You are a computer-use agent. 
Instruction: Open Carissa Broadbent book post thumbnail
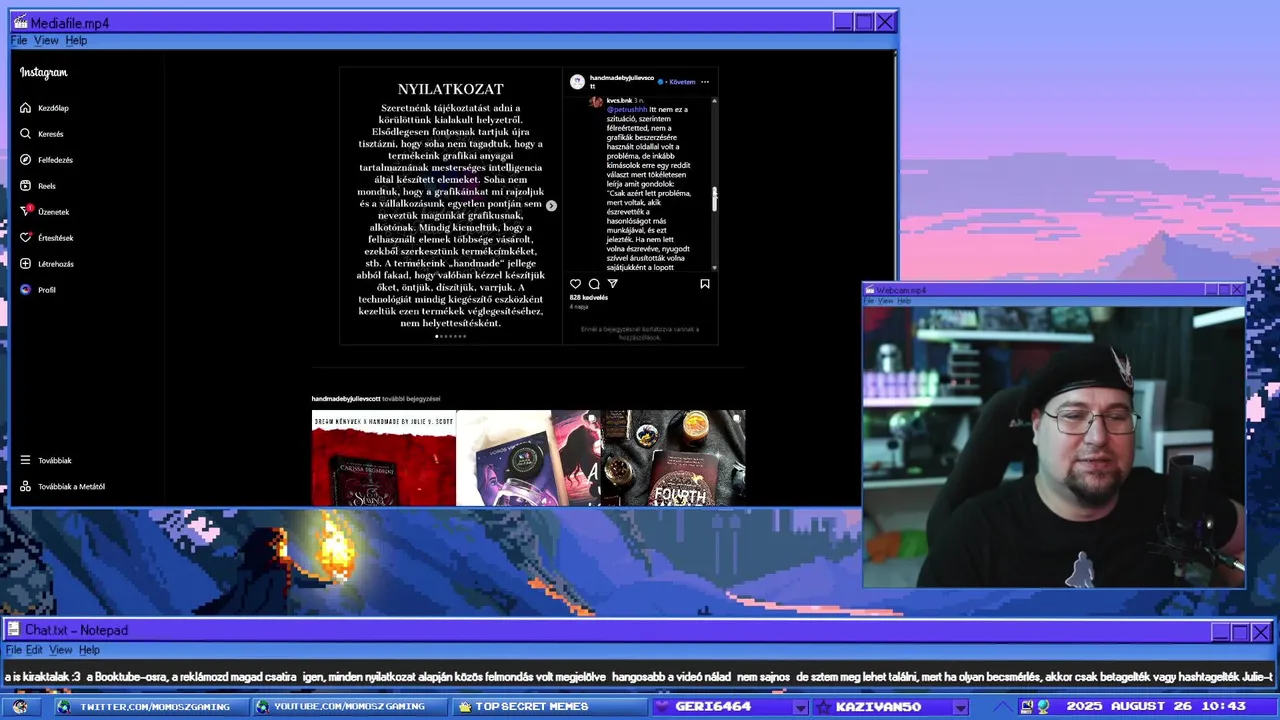[x=384, y=458]
